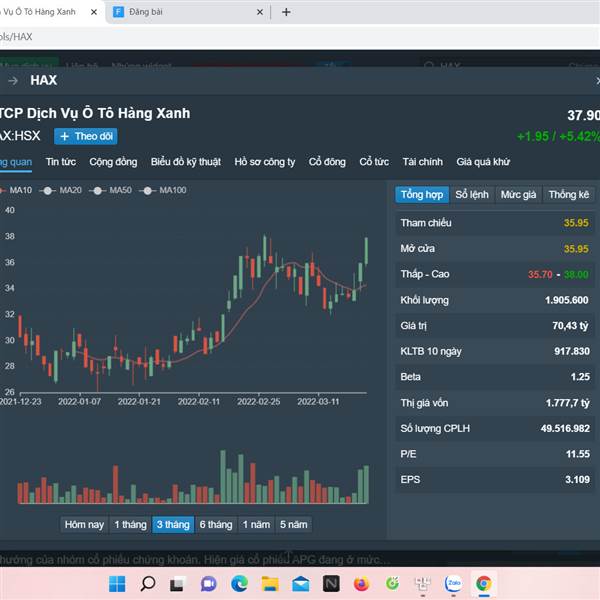Set chart range to 1 năm
The image size is (600, 600).
[256, 524]
